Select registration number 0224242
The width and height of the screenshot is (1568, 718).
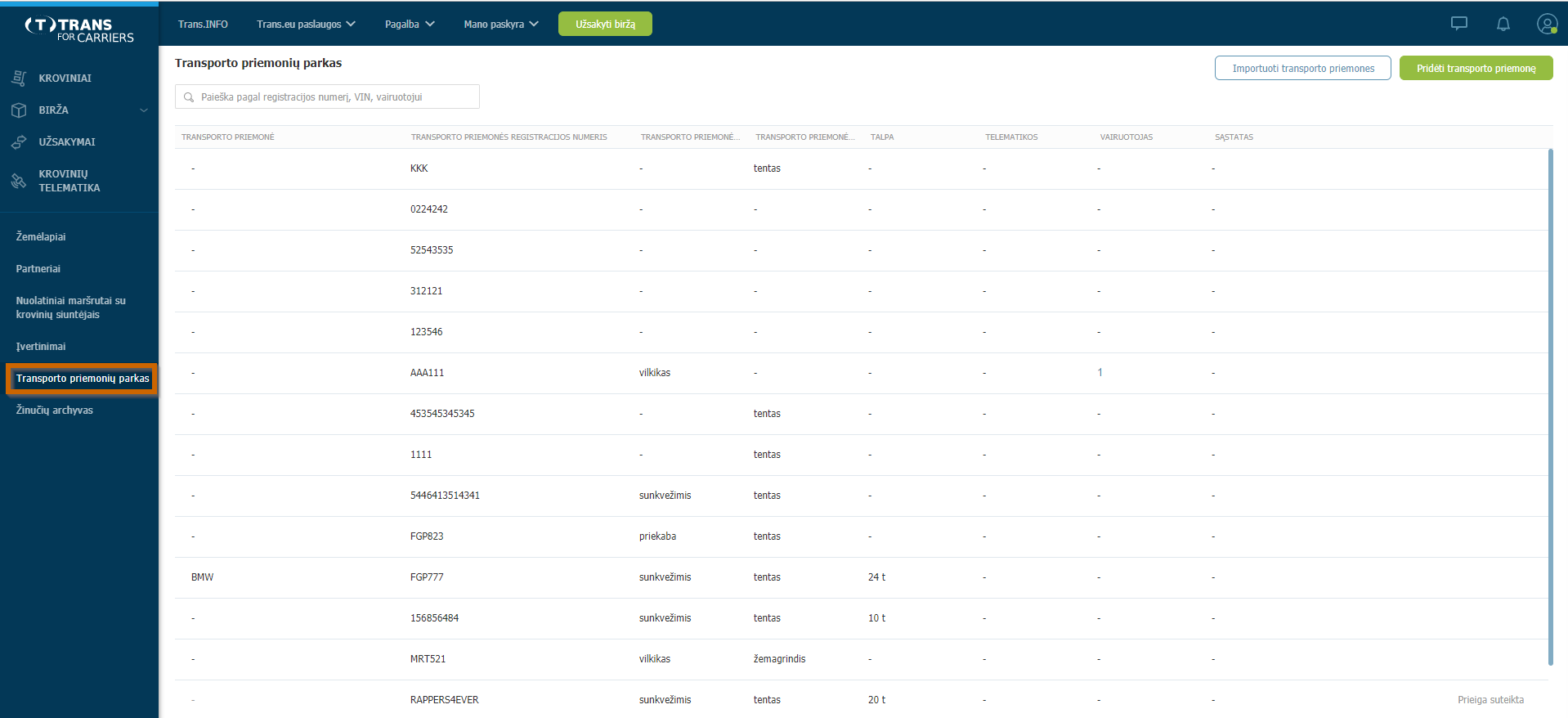(429, 209)
